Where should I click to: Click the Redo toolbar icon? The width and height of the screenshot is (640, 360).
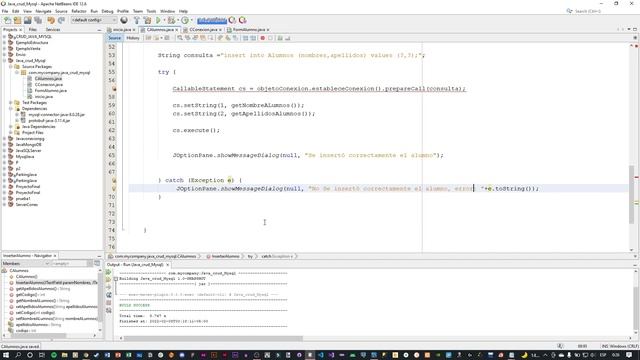[61, 20]
